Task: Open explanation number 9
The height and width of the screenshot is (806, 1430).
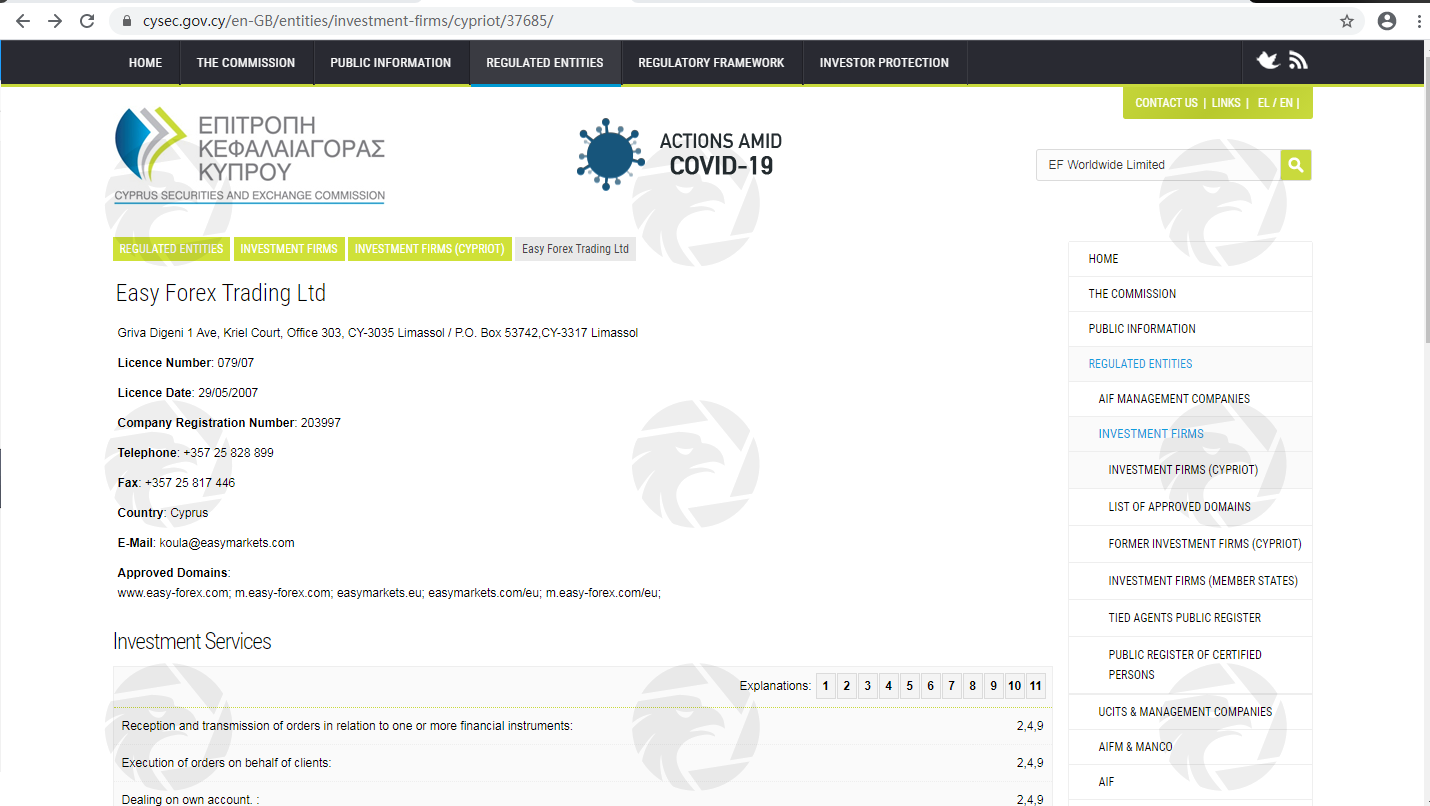Action: (993, 686)
